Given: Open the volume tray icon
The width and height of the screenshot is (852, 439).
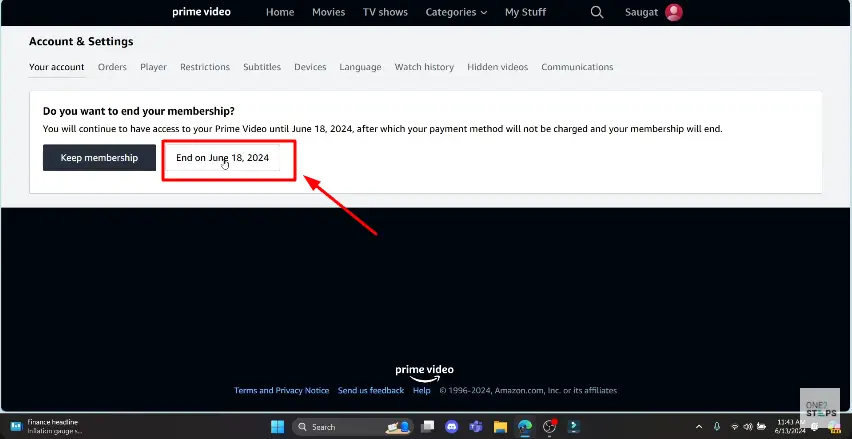Looking at the screenshot, I should pyautogui.click(x=748, y=427).
